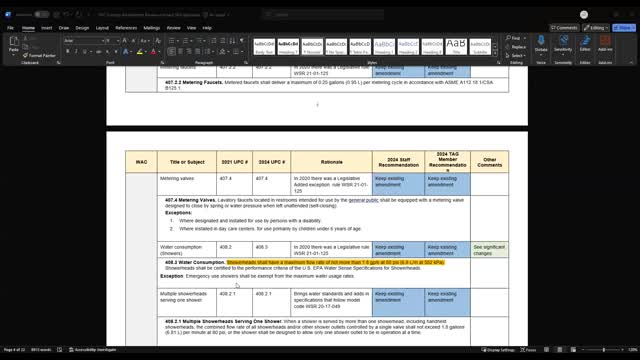
Task: Toggle Focus mode in status bar
Action: click(x=528, y=350)
